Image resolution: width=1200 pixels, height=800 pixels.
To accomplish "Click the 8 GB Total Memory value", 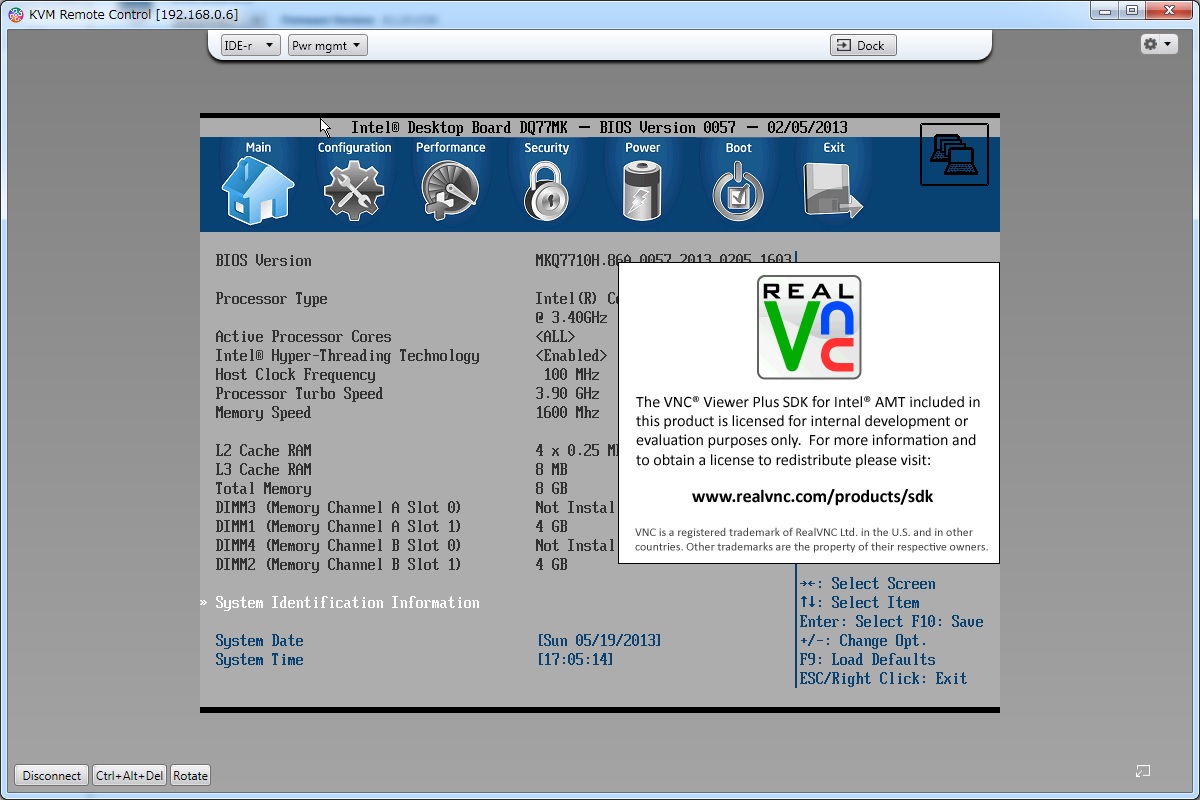I will coord(551,488).
